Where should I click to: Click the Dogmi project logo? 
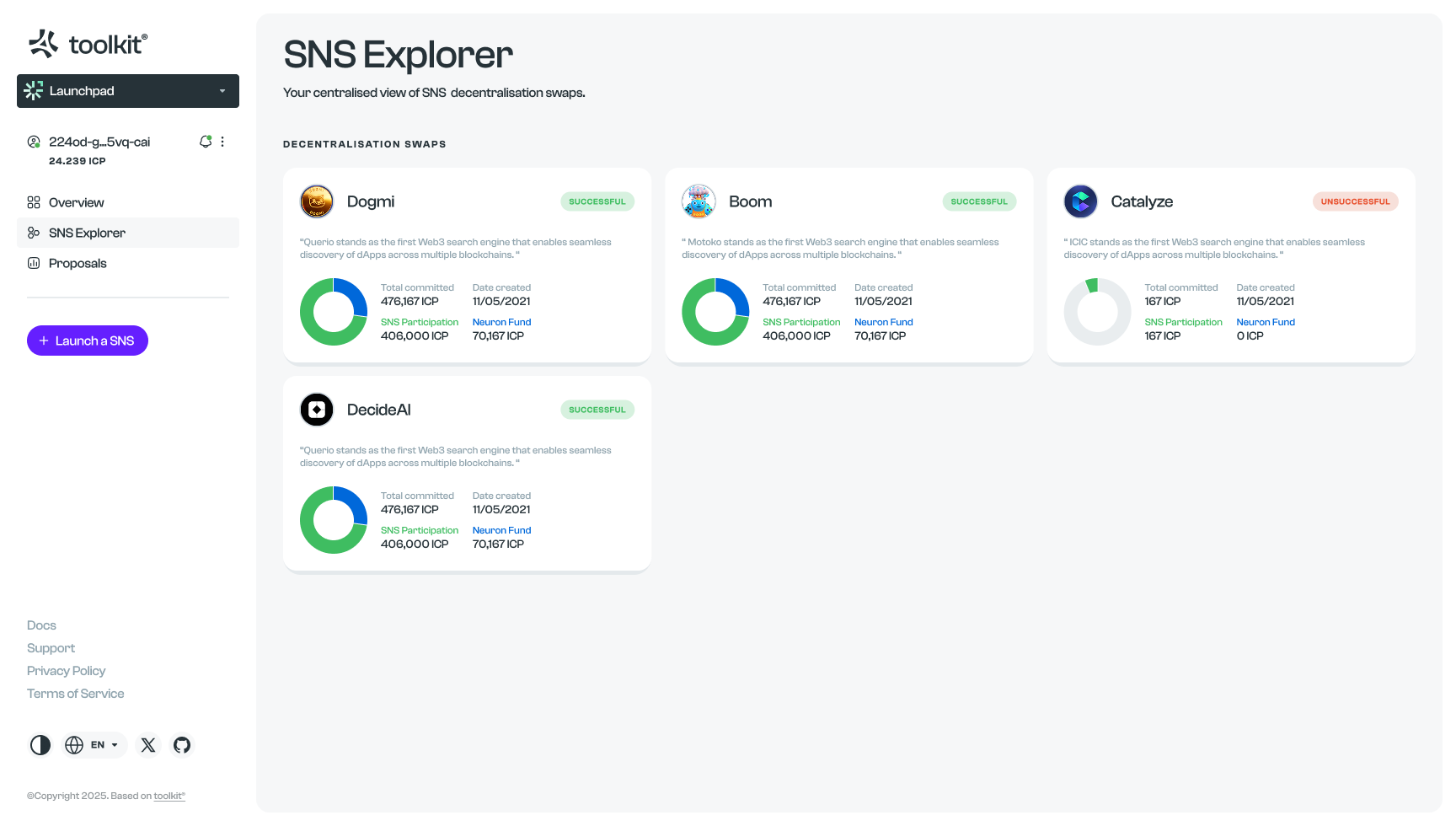pos(317,201)
